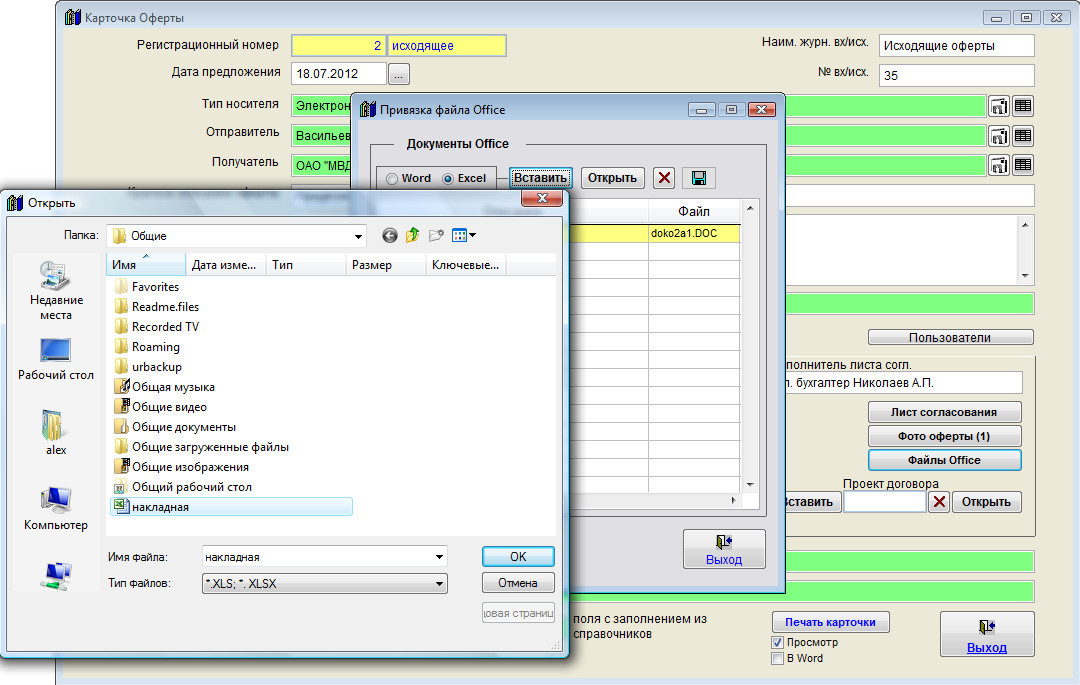Open Компьютер in the places sidebar
Image resolution: width=1080 pixels, height=685 pixels.
pyautogui.click(x=56, y=509)
